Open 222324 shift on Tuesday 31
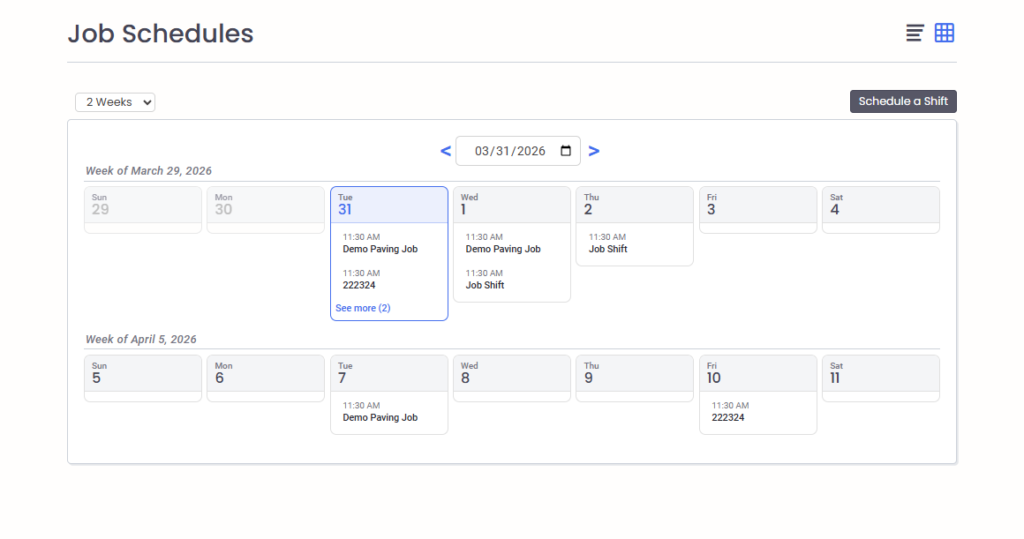The height and width of the screenshot is (539, 1024). click(361, 285)
